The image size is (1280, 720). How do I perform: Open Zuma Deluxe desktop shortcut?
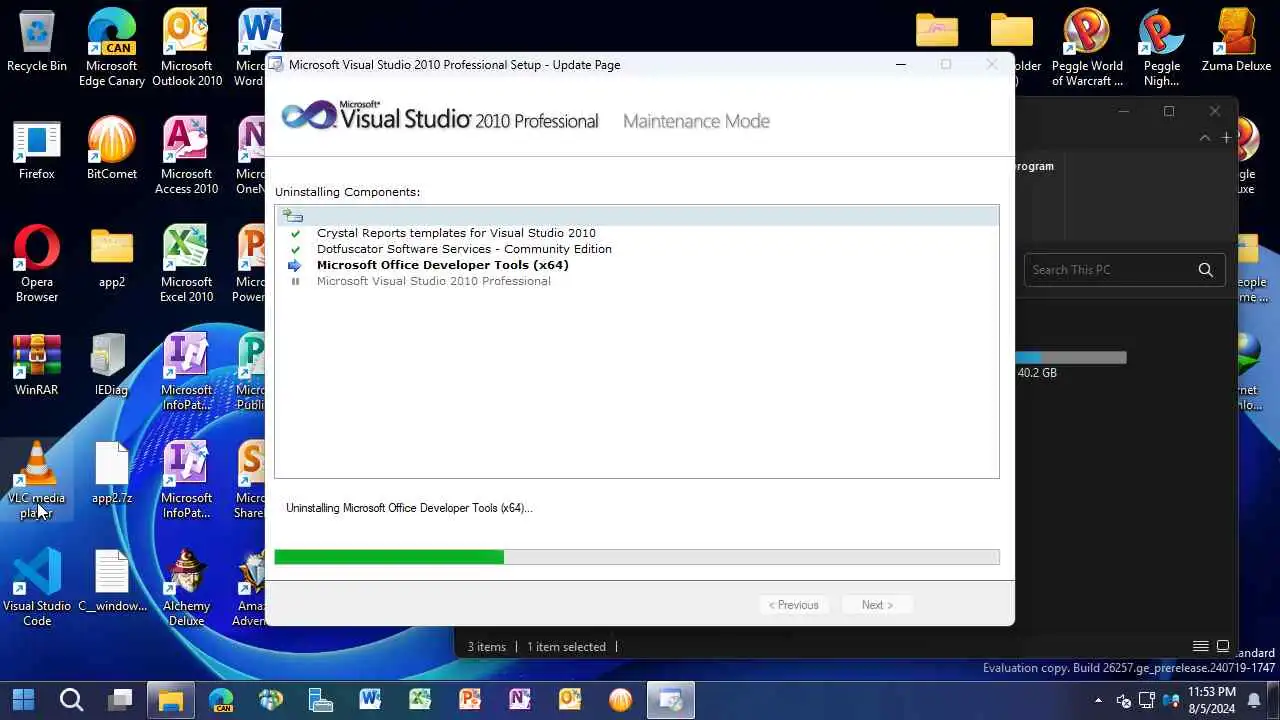(x=1236, y=42)
